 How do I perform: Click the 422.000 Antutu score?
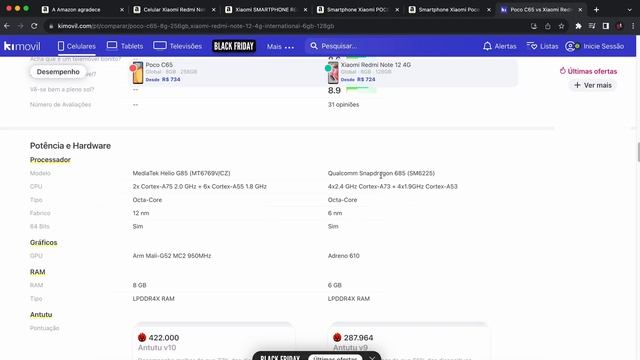pyautogui.click(x=164, y=338)
